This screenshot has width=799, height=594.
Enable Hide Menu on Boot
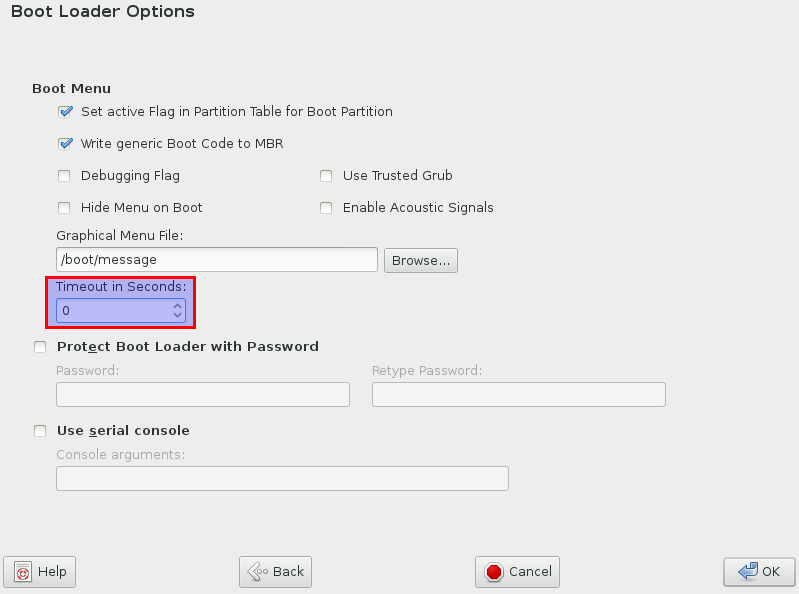tap(64, 208)
